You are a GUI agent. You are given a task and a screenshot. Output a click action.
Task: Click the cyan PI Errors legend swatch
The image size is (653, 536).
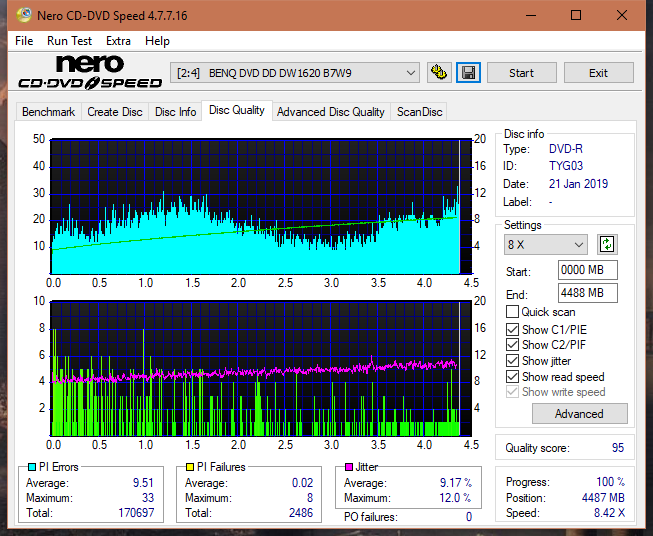(32, 467)
